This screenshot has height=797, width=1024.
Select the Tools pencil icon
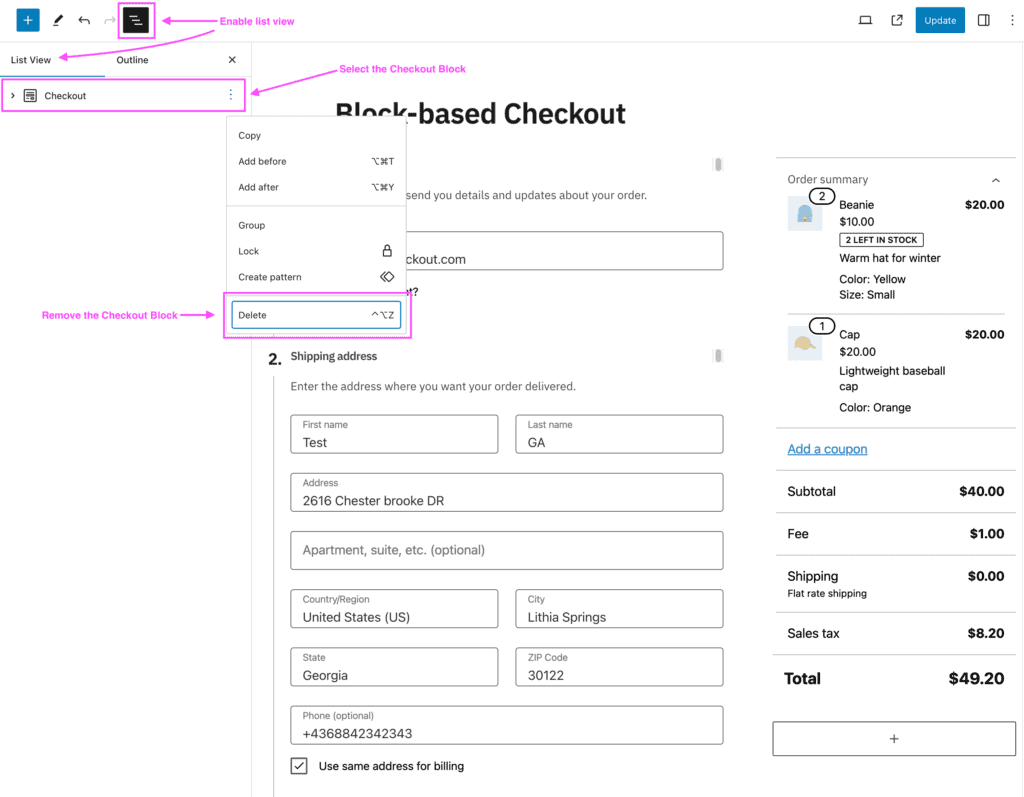(x=56, y=20)
